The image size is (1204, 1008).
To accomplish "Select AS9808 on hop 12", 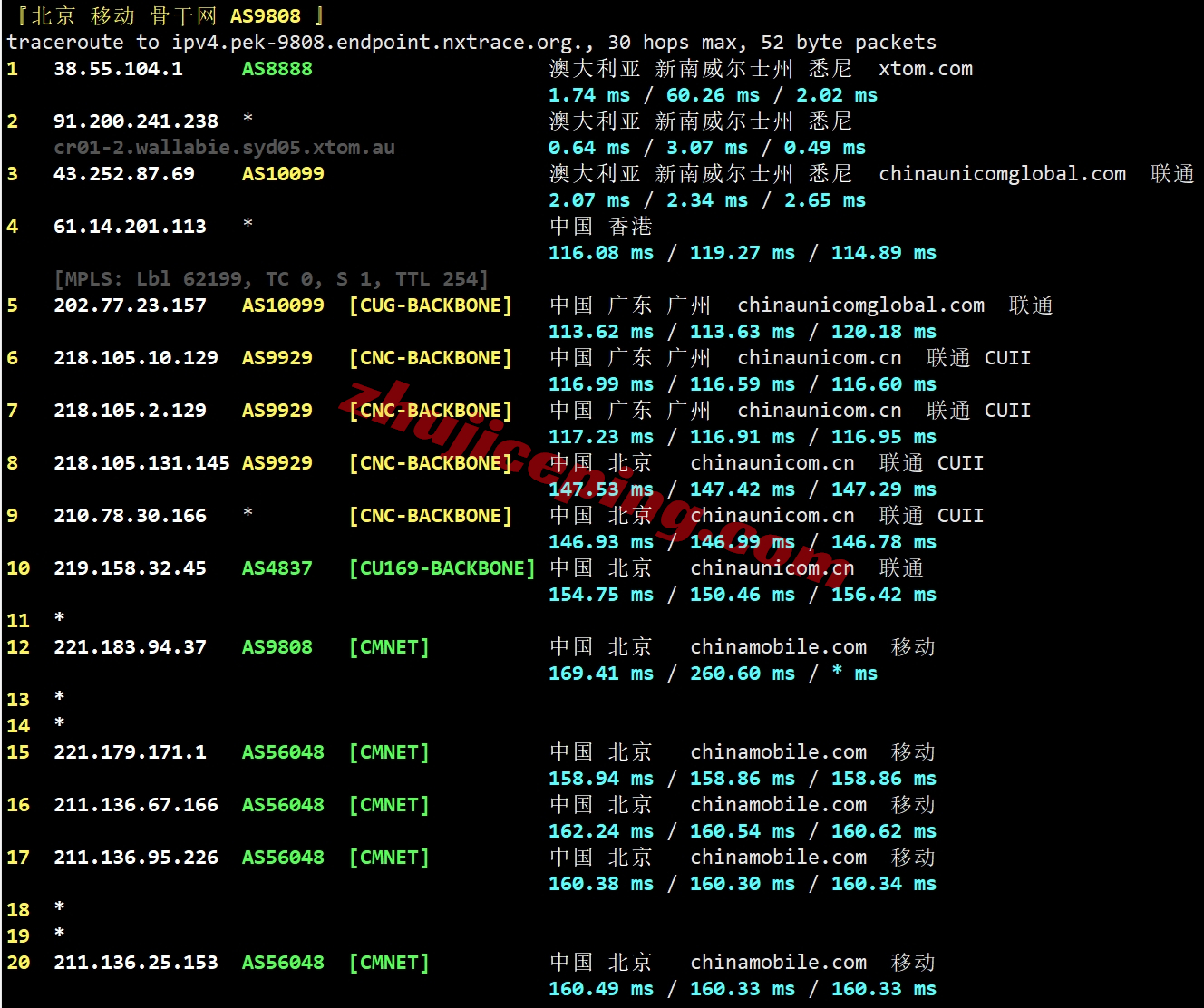I will 277,647.
